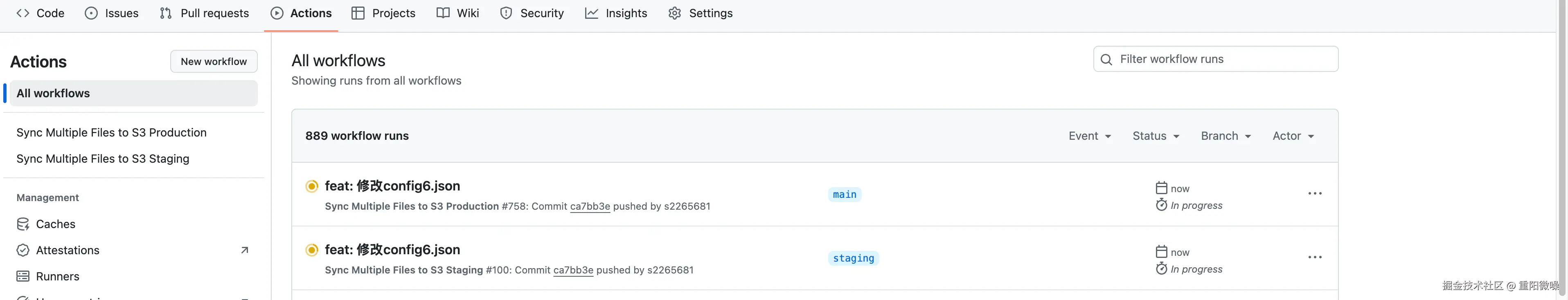Switch to the Pull requests tab

coord(205,13)
